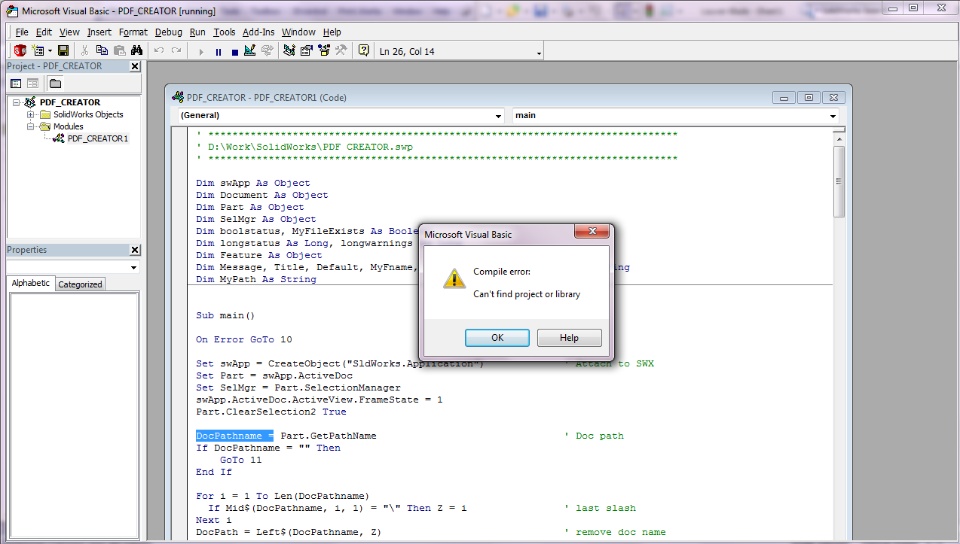Viewport: 960px width, 544px height.
Task: Click the 'Sub main()' line in code
Action: click(x=225, y=315)
